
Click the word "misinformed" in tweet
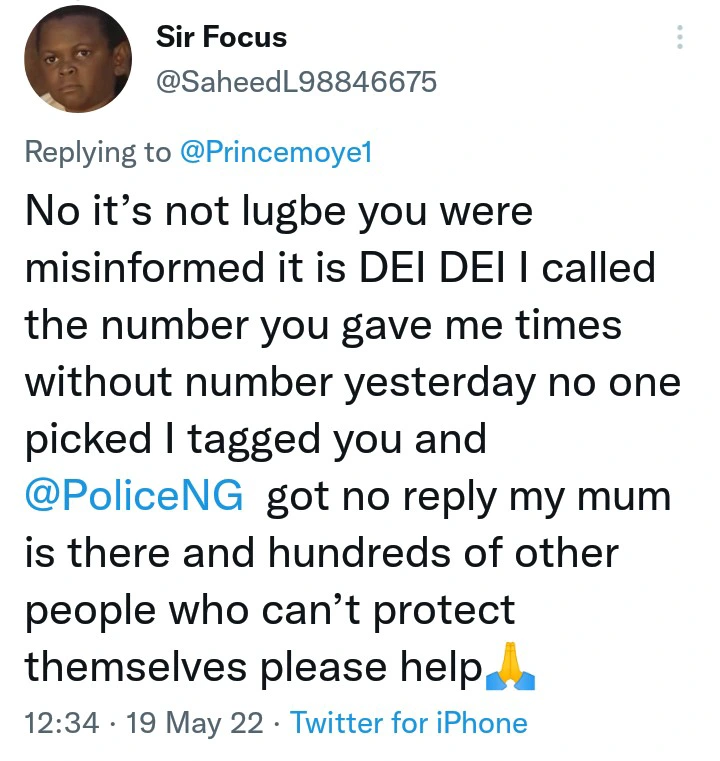click(143, 269)
